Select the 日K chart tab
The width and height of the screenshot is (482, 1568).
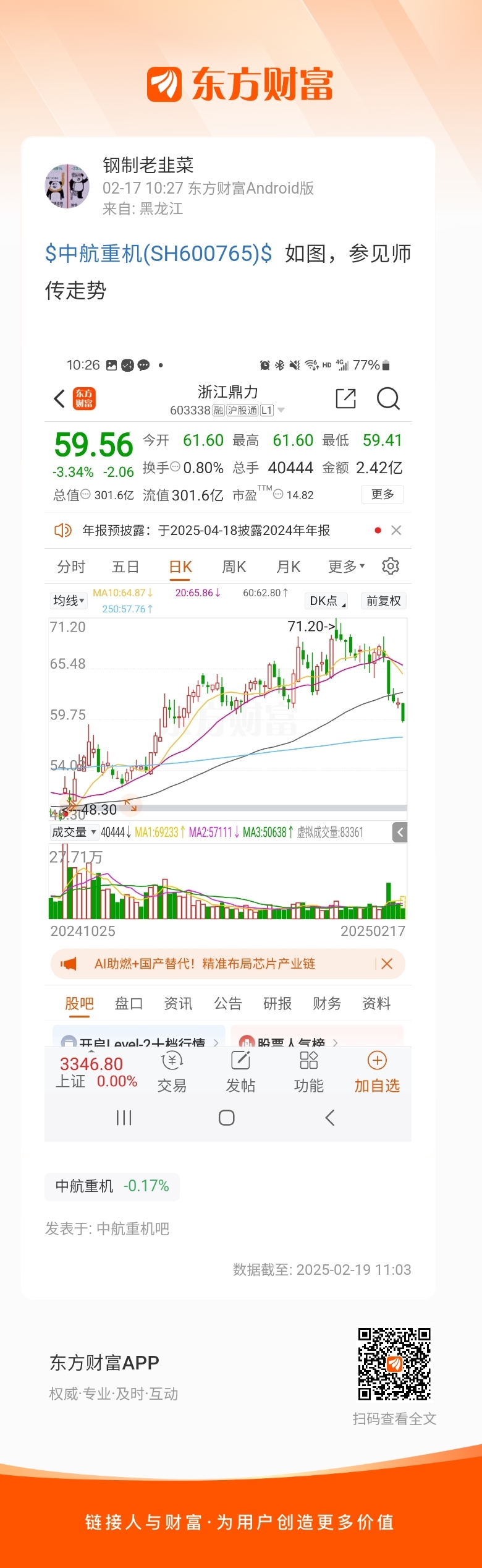pos(180,567)
